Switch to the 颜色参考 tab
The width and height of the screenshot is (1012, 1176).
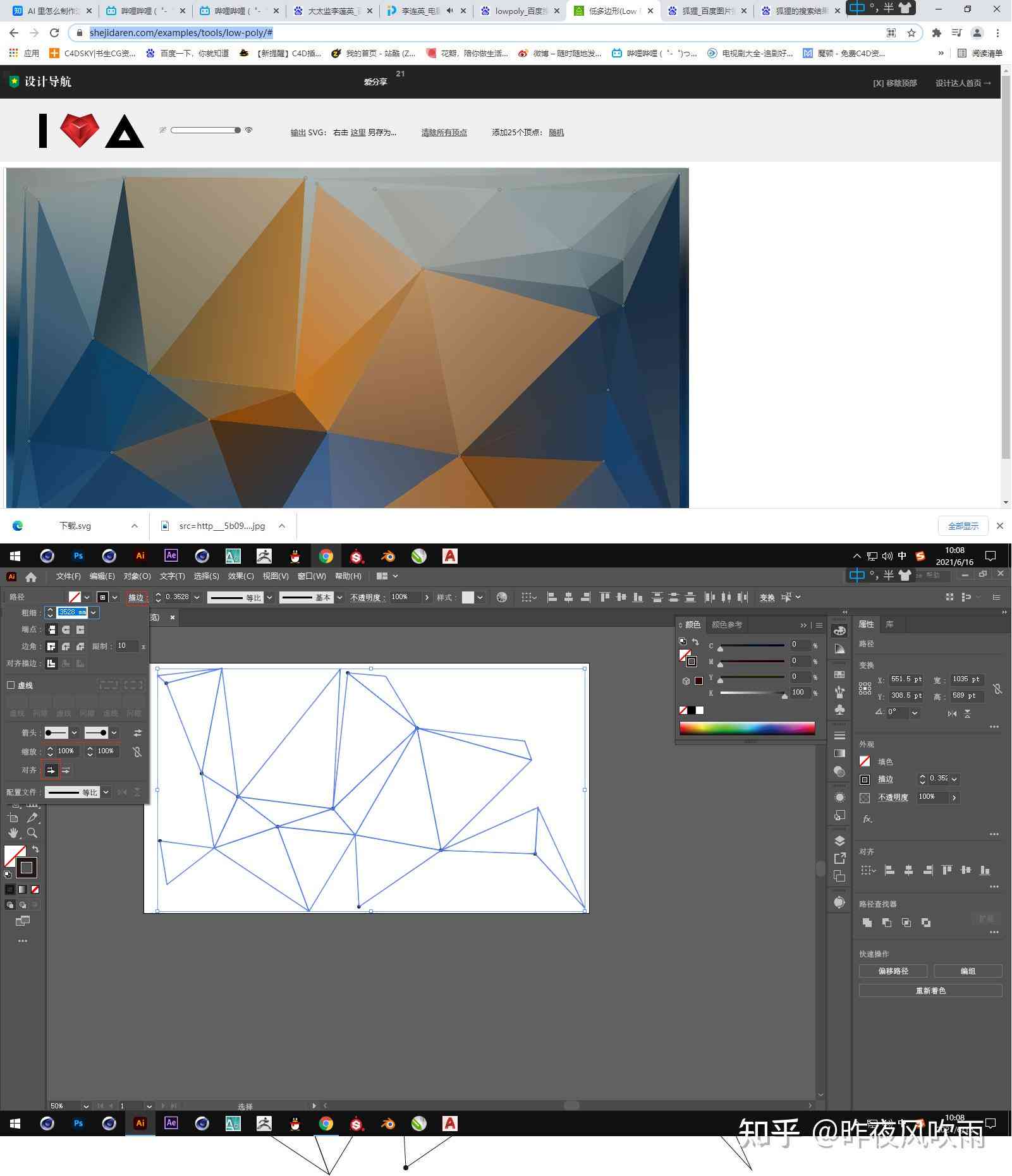coord(727,625)
